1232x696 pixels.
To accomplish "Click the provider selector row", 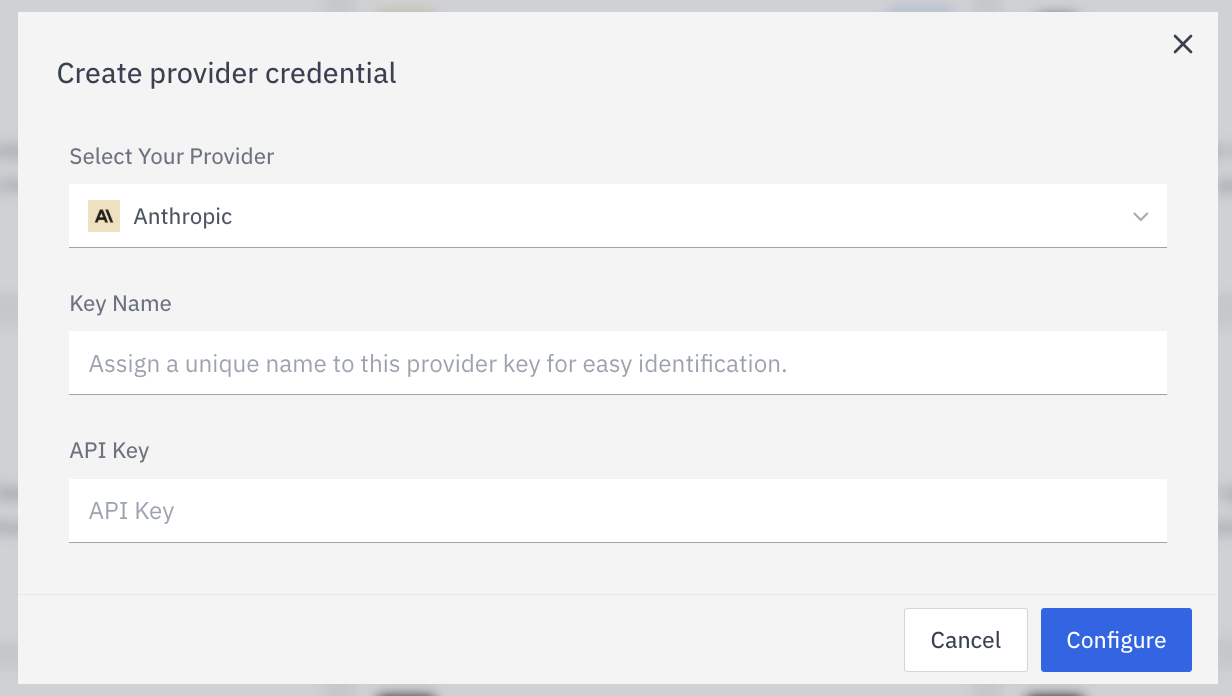I will (617, 216).
